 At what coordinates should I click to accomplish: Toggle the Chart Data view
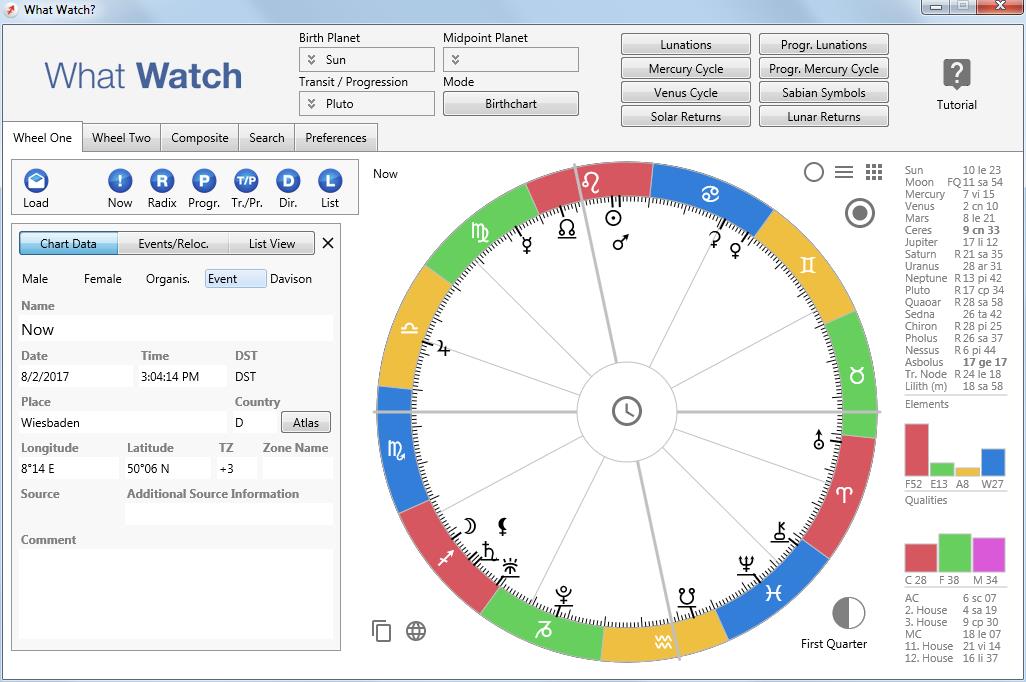[68, 243]
